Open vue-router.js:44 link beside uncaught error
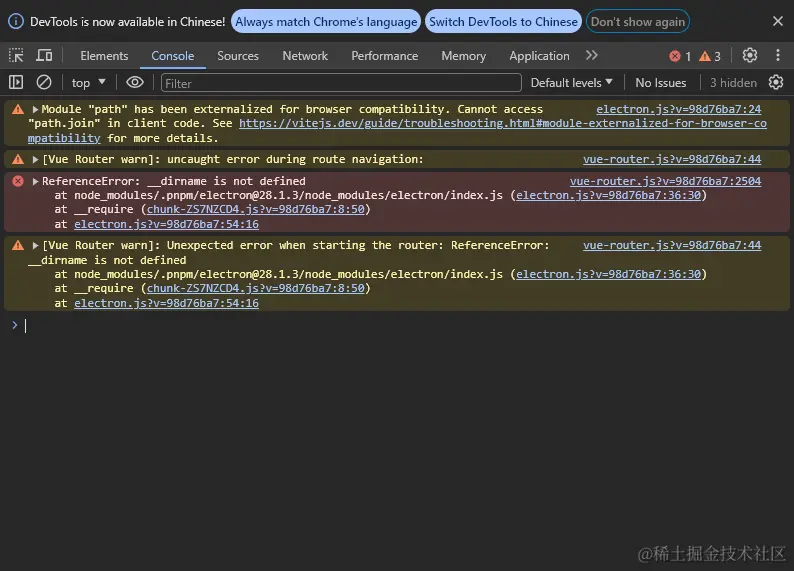 (672, 159)
